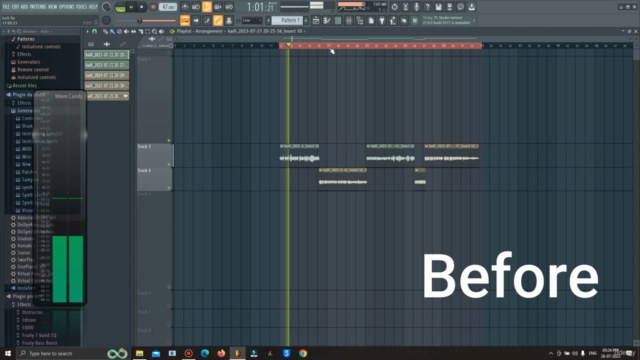640x360 pixels.
Task: Click the master pitch knob
Action: point(106,20)
